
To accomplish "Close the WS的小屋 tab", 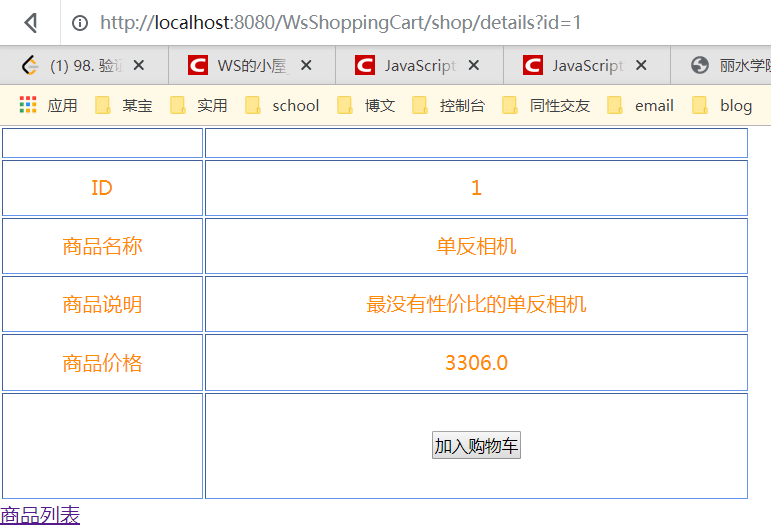I will point(306,65).
